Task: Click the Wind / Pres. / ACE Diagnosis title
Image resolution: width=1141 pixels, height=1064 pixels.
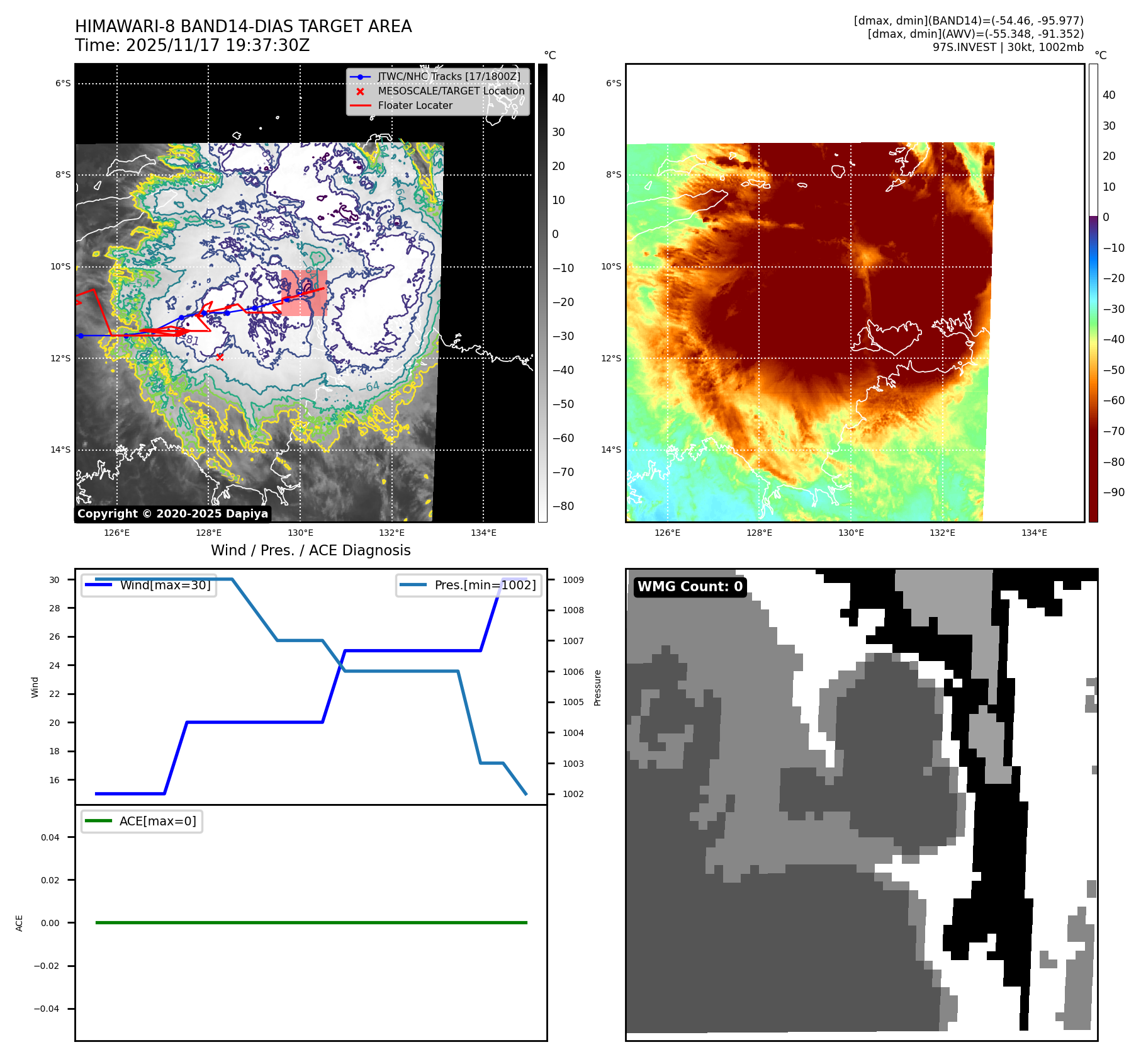Action: [310, 550]
